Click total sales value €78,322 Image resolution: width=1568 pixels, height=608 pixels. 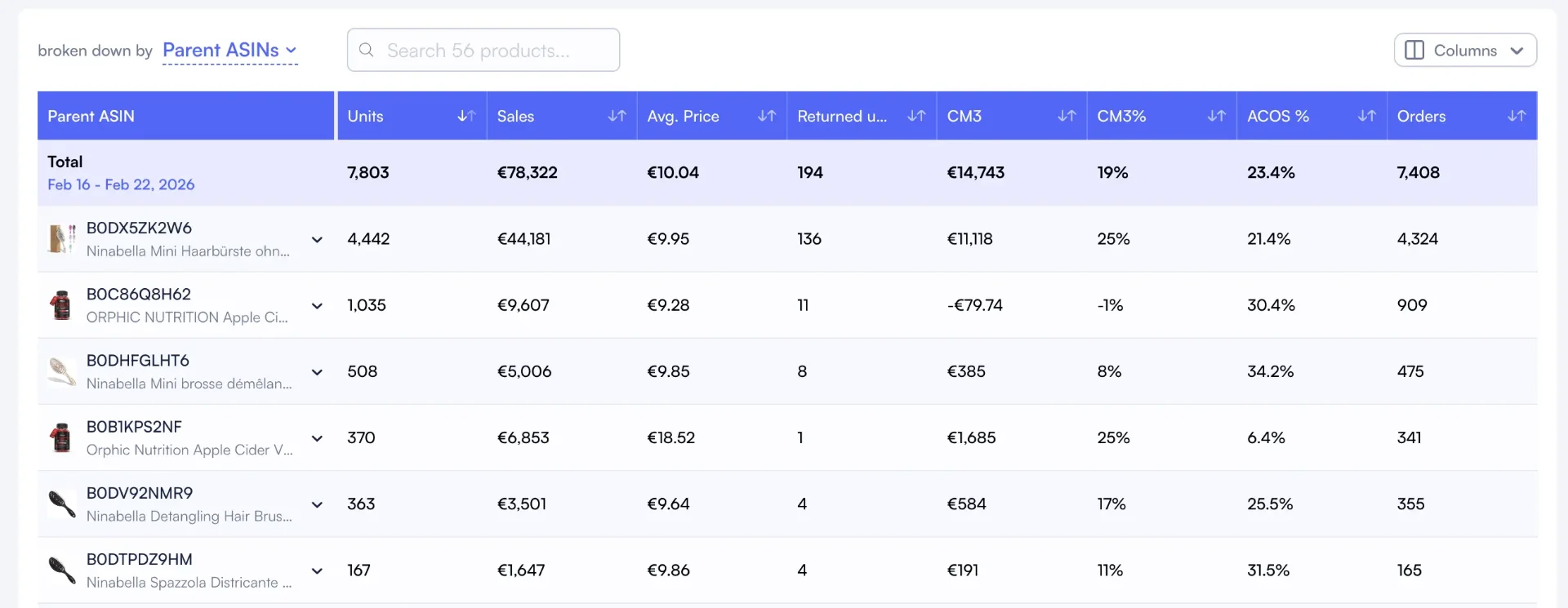coord(527,172)
